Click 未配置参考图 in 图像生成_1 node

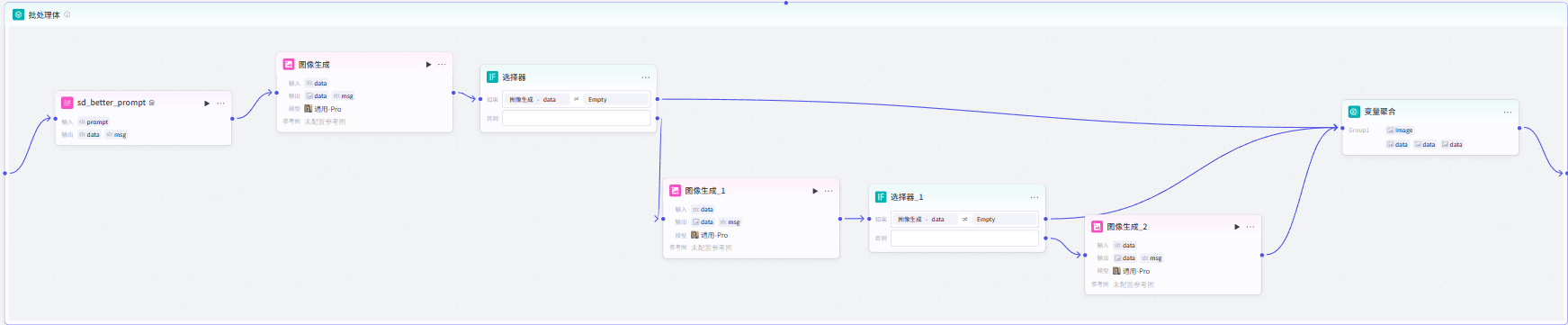click(712, 248)
